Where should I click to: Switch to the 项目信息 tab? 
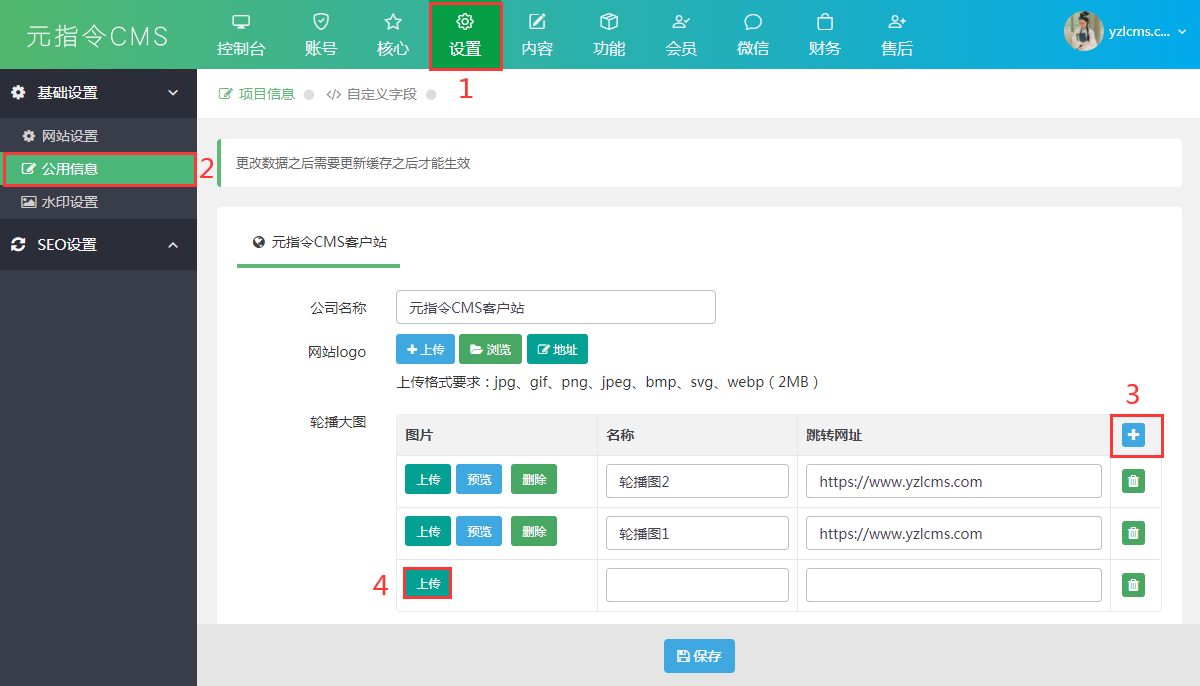click(x=257, y=94)
